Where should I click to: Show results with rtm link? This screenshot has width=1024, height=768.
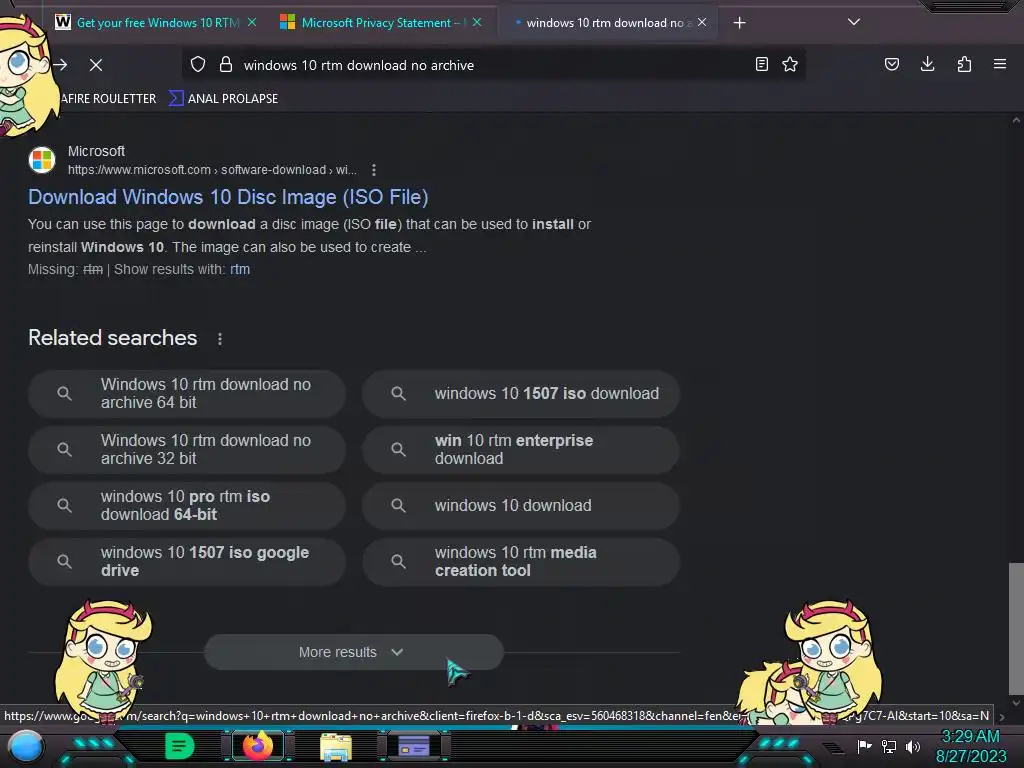240,269
